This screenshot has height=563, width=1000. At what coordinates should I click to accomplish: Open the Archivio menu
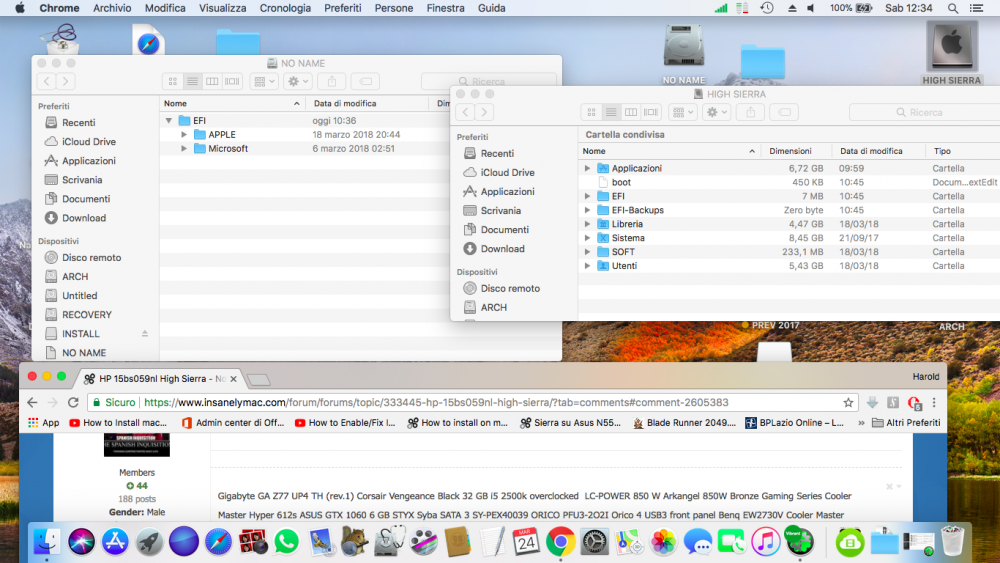tap(112, 8)
